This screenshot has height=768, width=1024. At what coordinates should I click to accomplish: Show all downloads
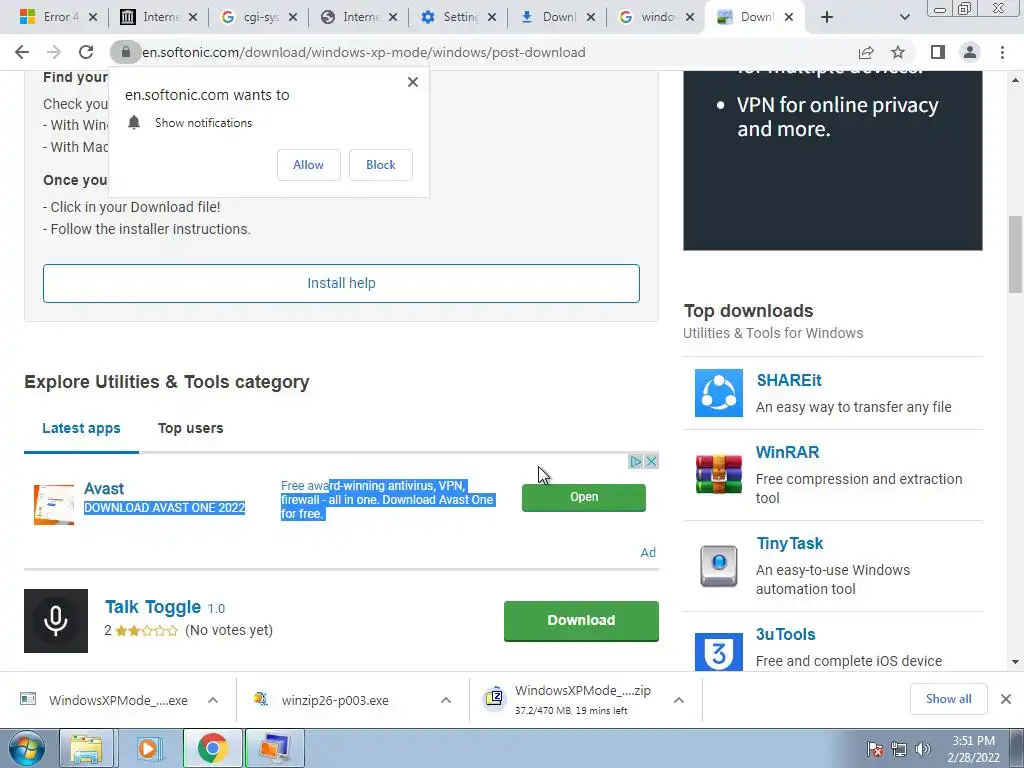click(x=948, y=699)
